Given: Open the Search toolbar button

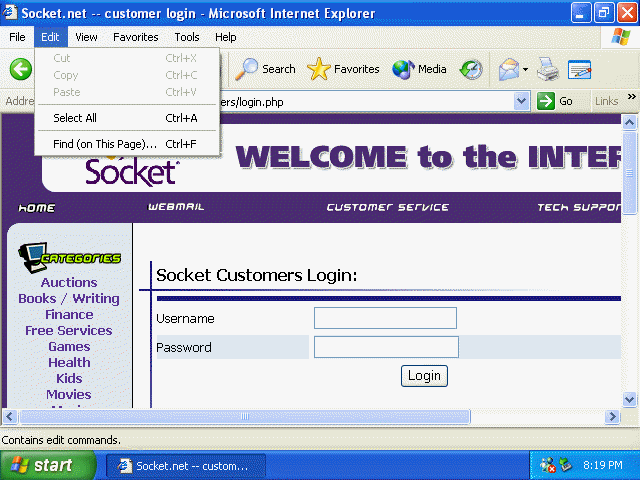Looking at the screenshot, I should coord(266,69).
